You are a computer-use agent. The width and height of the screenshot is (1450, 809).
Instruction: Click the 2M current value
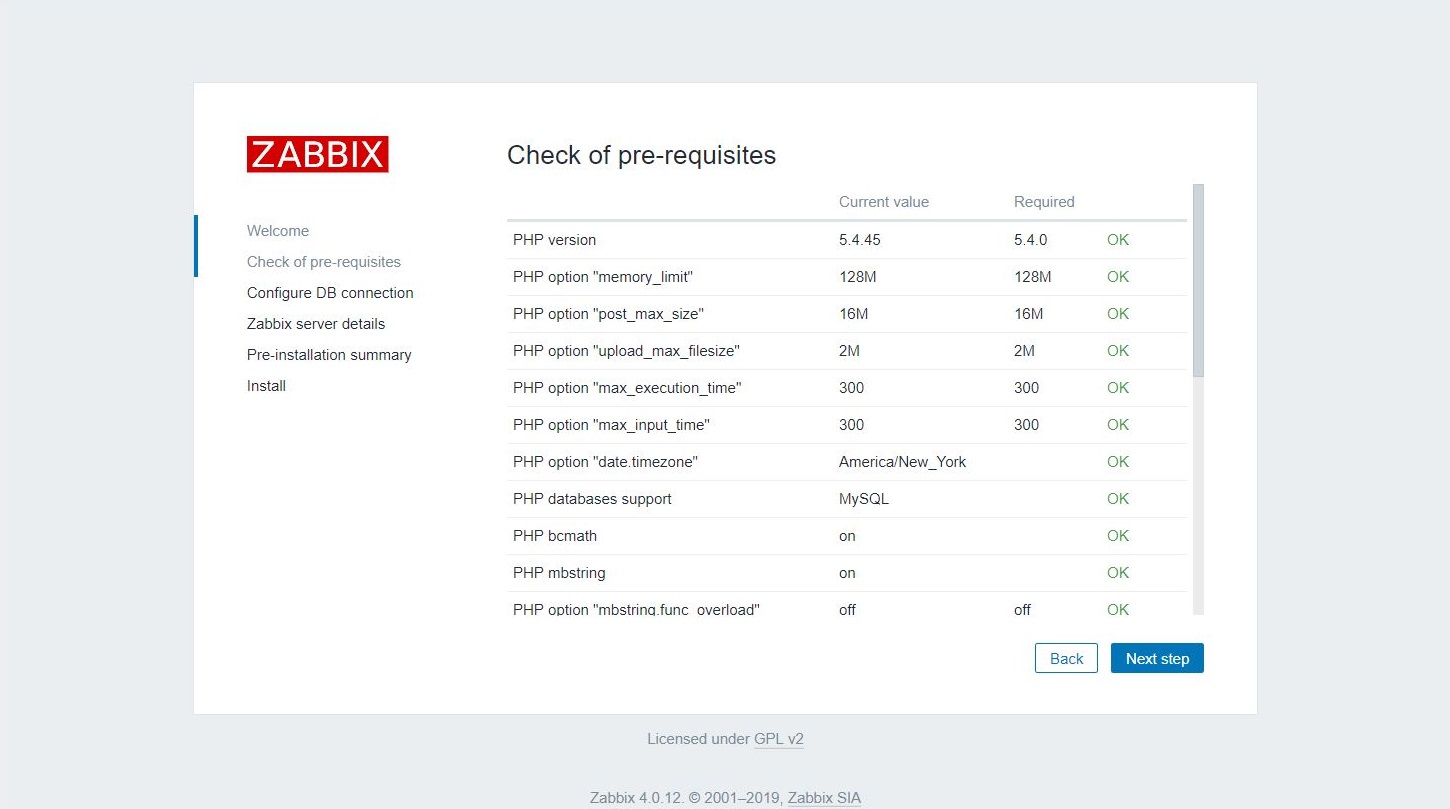click(849, 351)
